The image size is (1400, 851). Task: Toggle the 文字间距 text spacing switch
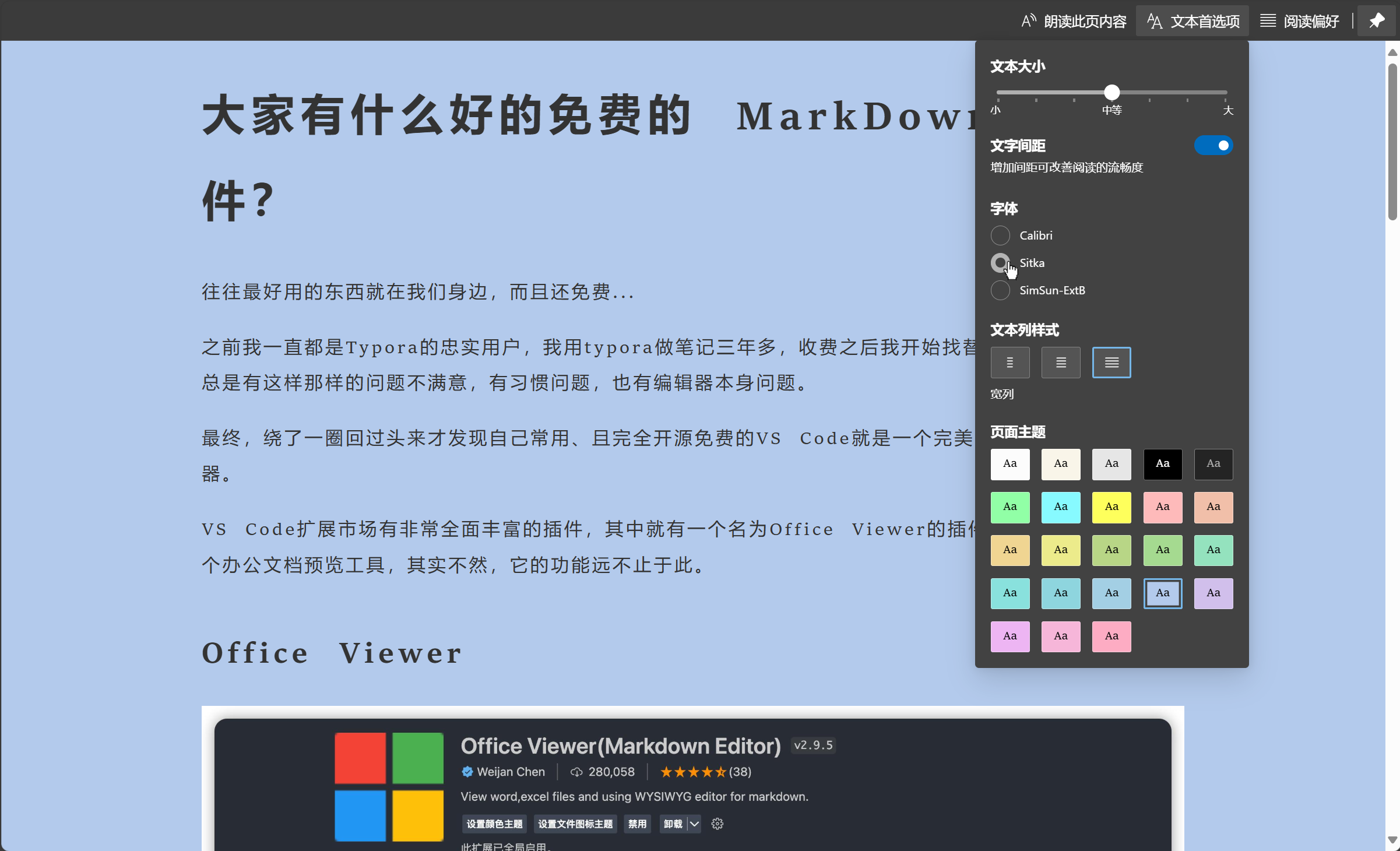pyautogui.click(x=1213, y=145)
